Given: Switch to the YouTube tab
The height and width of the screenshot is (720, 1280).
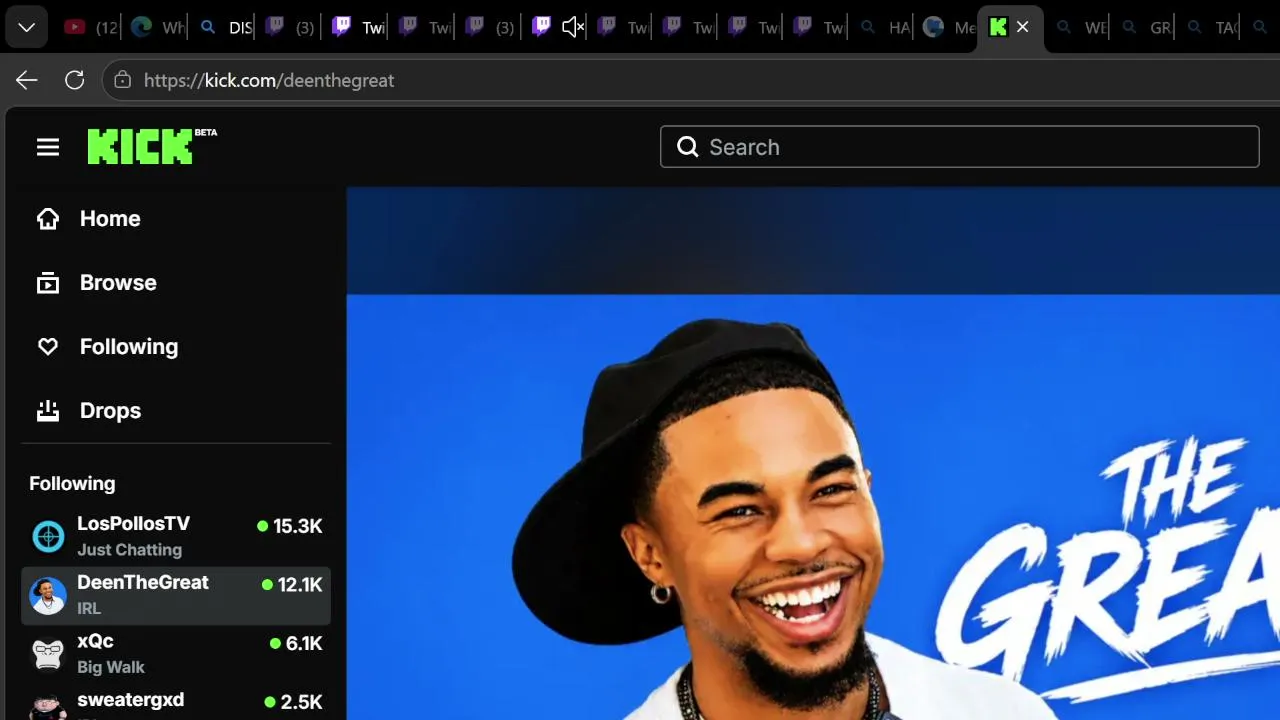Looking at the screenshot, I should pyautogui.click(x=88, y=27).
